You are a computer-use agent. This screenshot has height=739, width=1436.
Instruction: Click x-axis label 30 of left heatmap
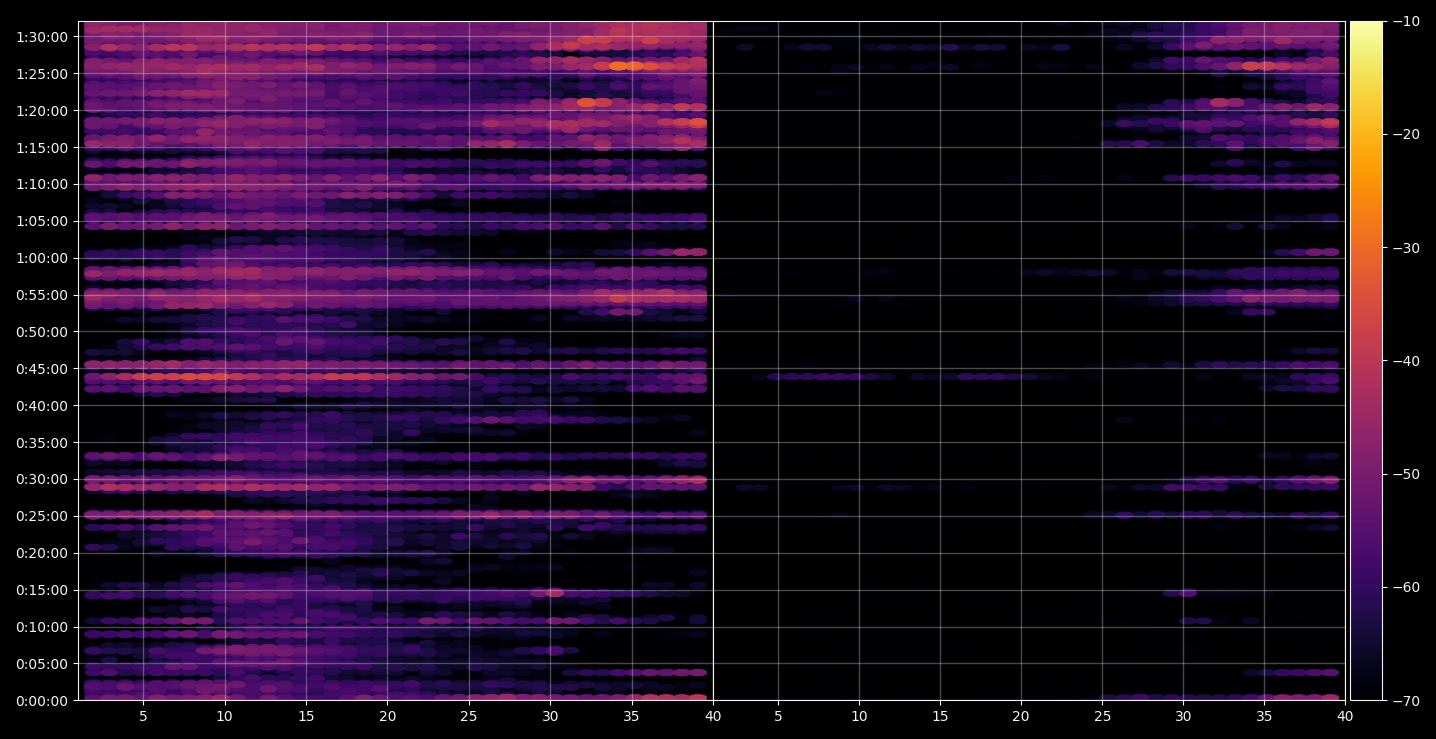(550, 716)
